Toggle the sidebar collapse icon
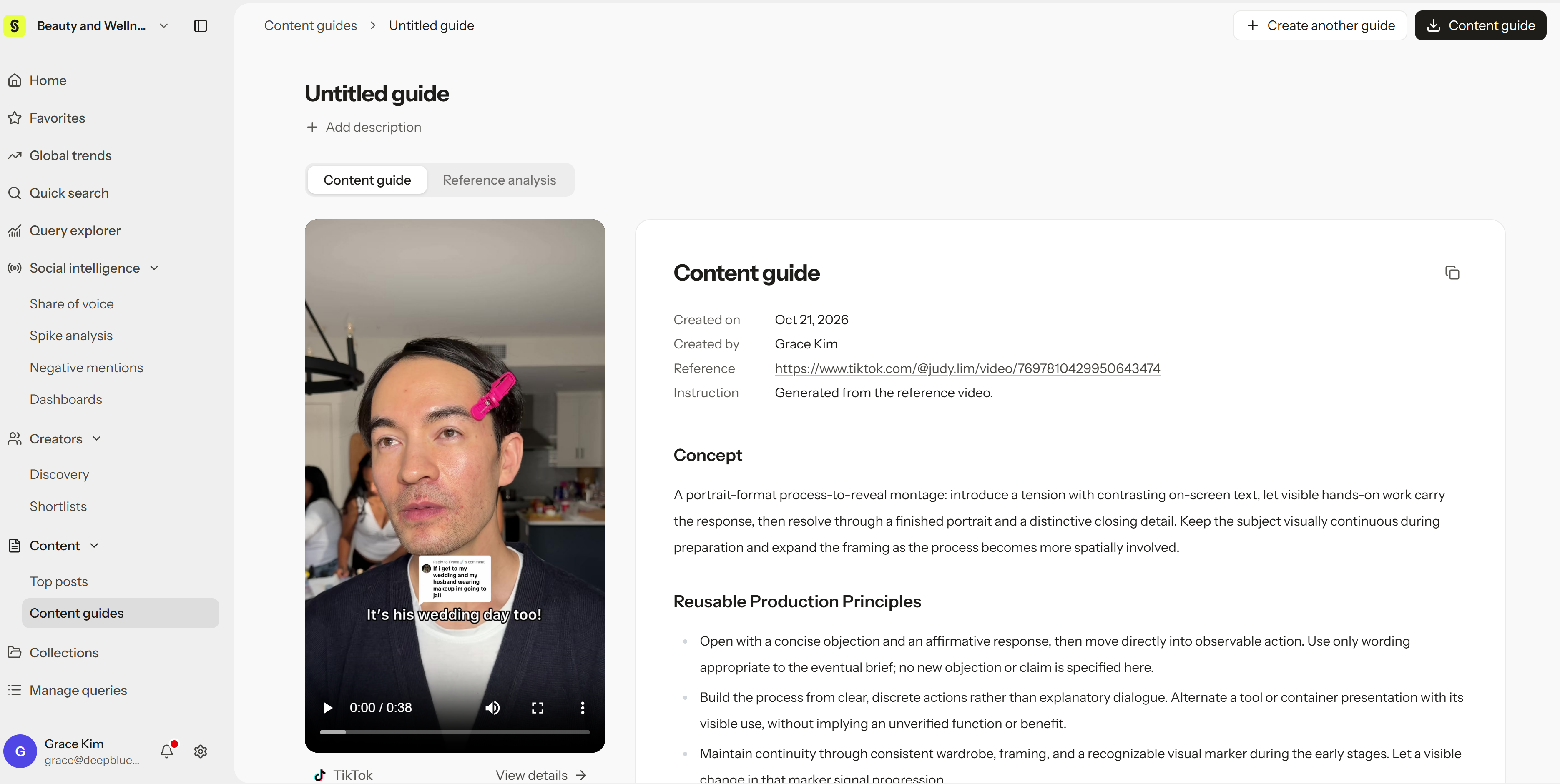The width and height of the screenshot is (1560, 784). 201,25
